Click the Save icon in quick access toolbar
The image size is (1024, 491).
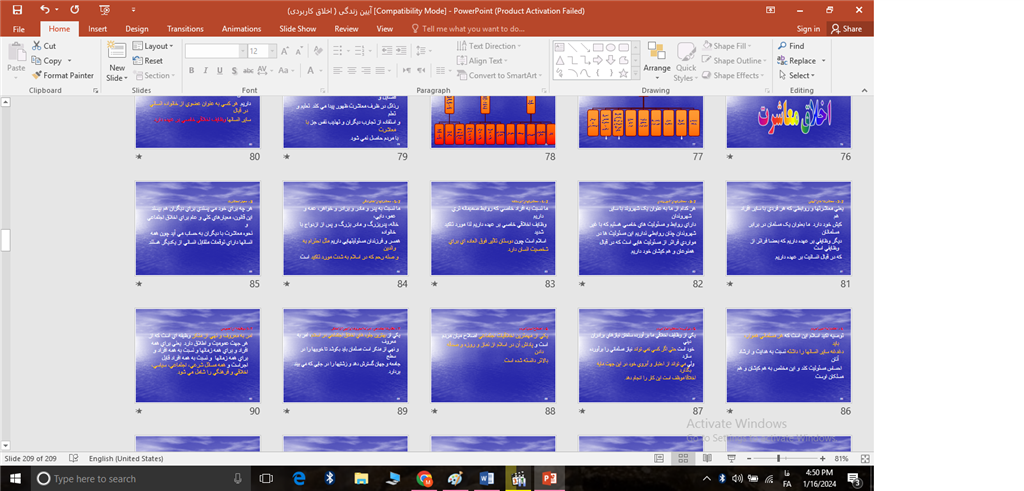pos(18,9)
